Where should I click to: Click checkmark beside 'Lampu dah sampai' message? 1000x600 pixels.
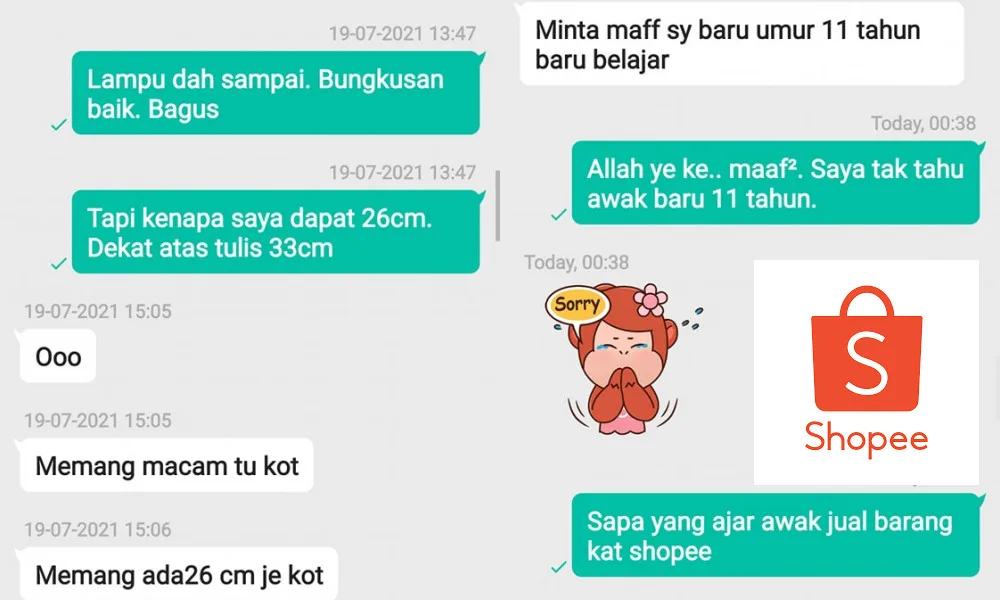point(59,125)
